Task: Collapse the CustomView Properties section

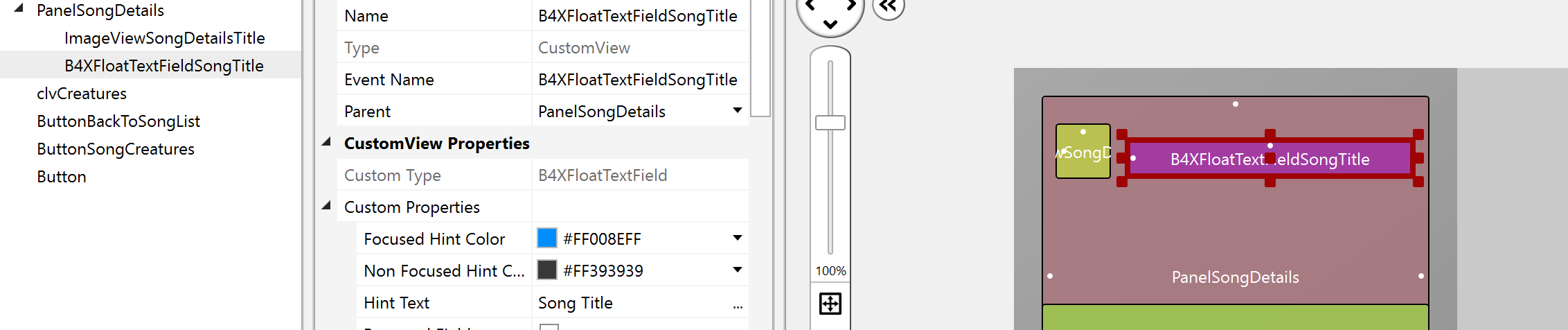Action: coord(326,142)
